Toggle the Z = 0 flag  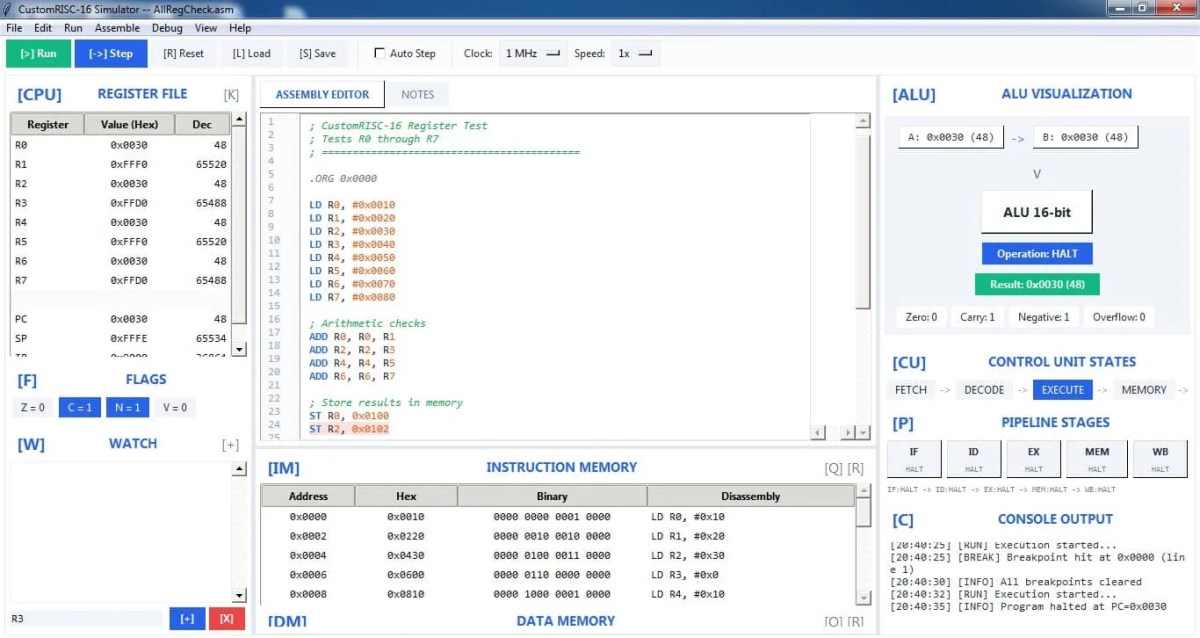tap(34, 407)
